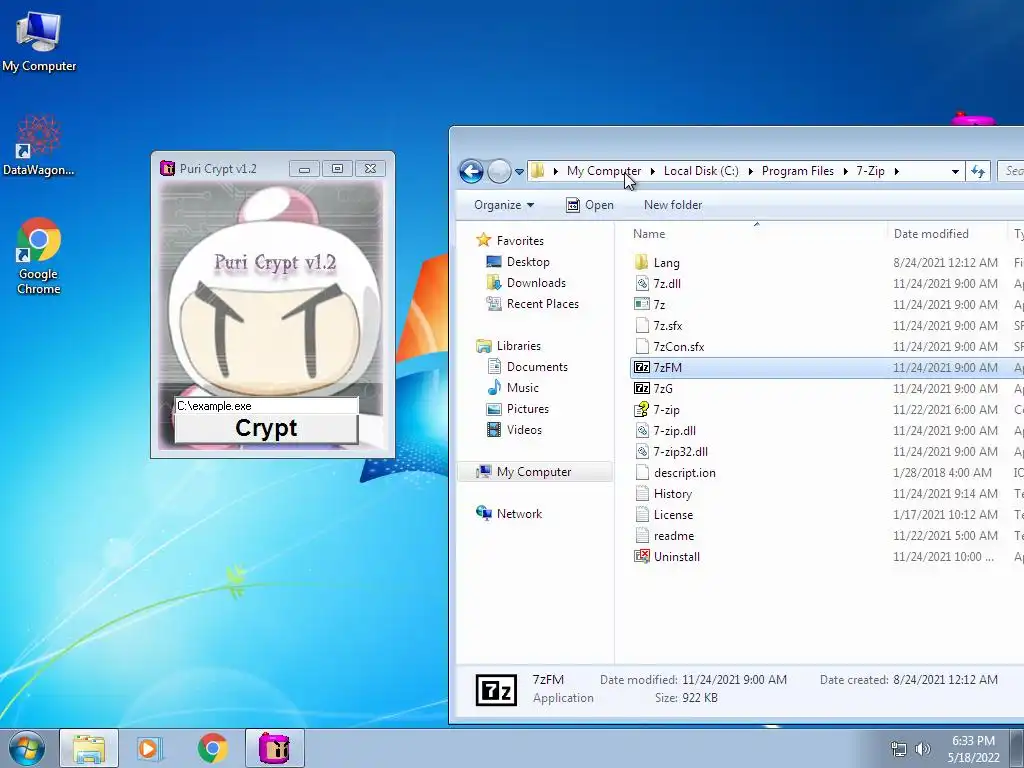Select 7-zip32.dll file icon
The height and width of the screenshot is (768, 1024).
point(642,451)
